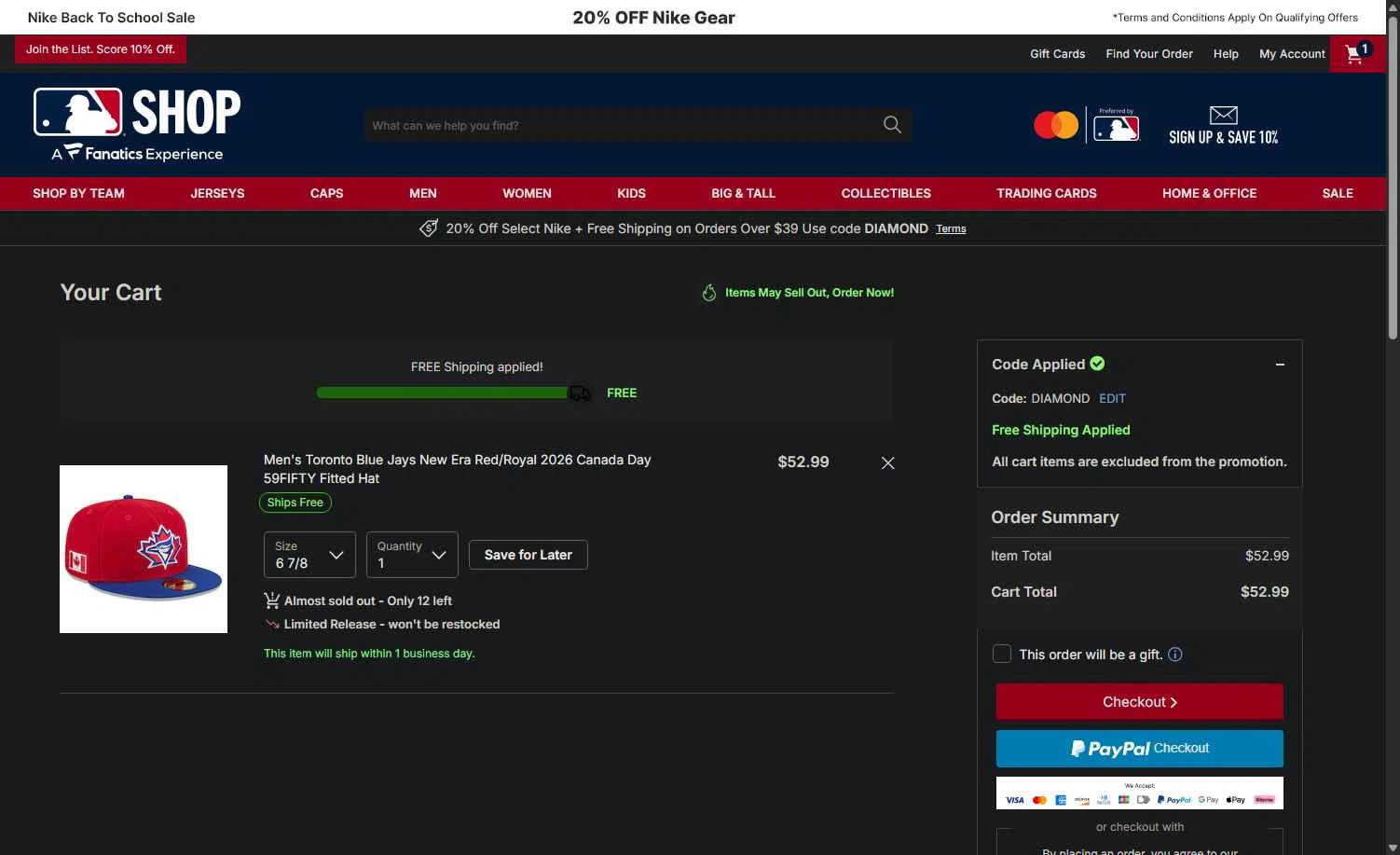Open the Big & Tall menu
The image size is (1400, 855).
coord(743,193)
